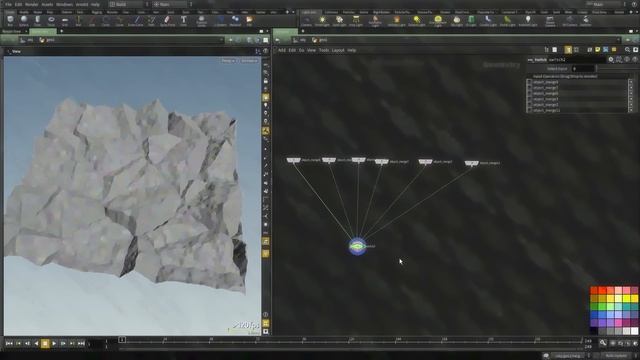This screenshot has width=640, height=360.
Task: Open network editor Add menu
Action: coord(282,50)
